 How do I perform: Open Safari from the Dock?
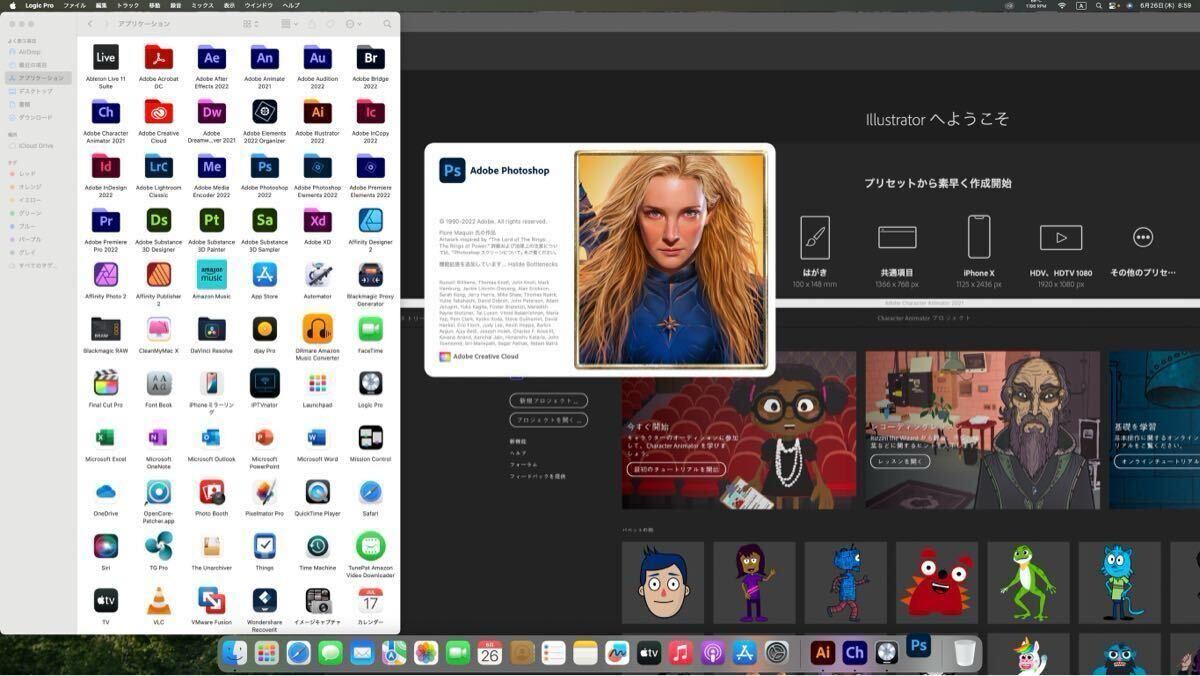tap(298, 653)
